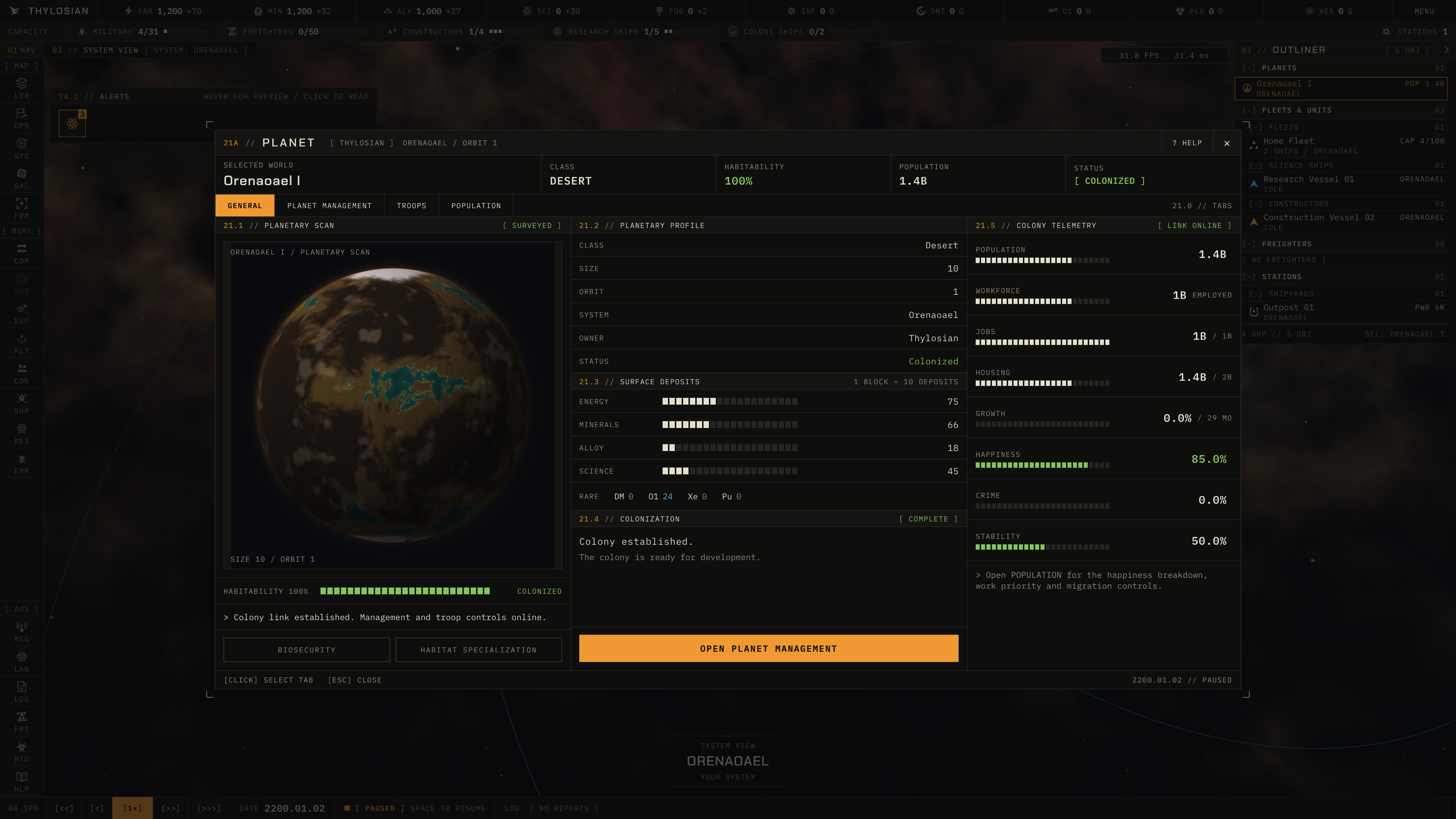Open the MENU in the top bar
Viewport: 1456px width, 819px height.
1424,11
